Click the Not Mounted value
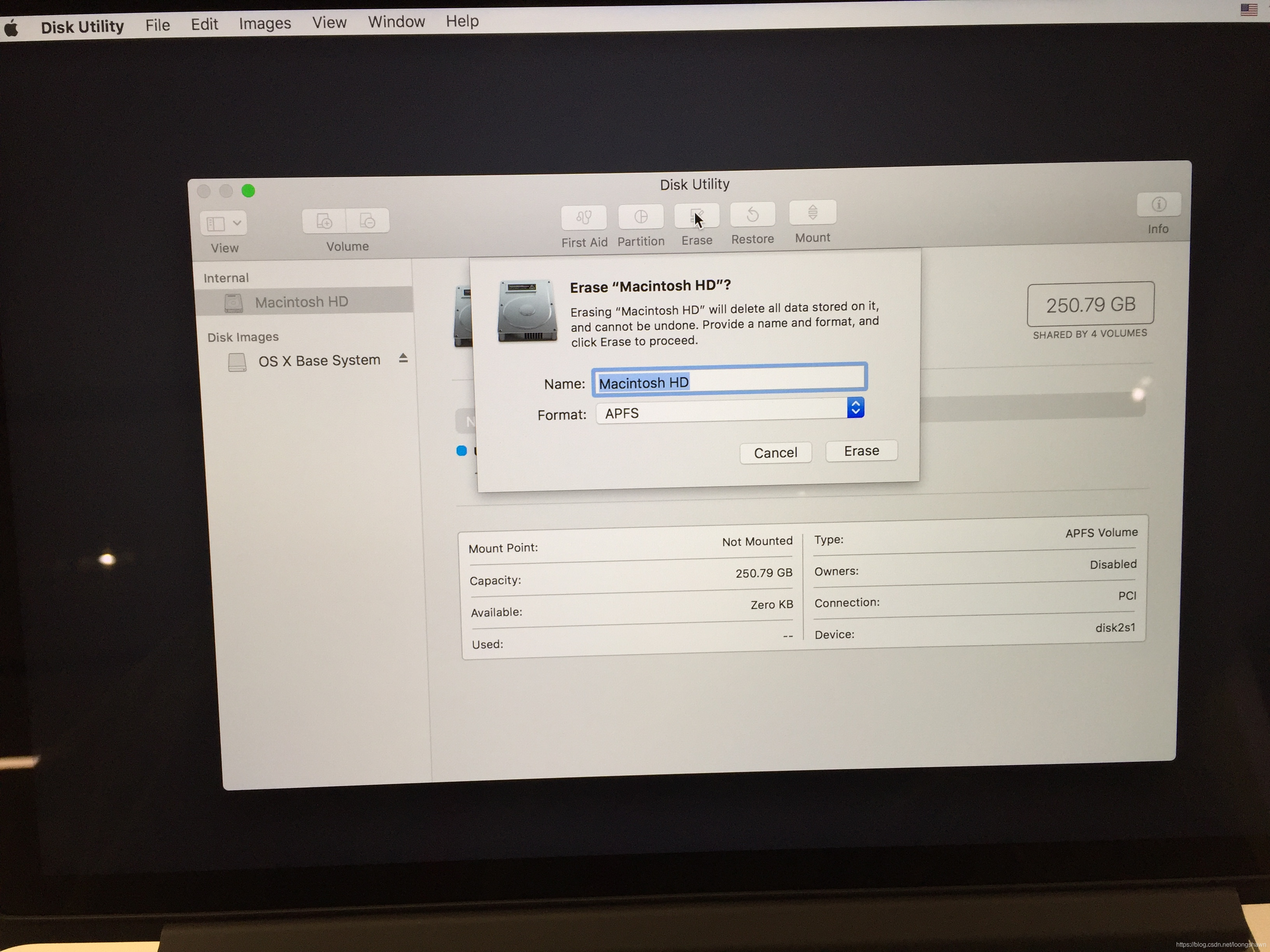Image resolution: width=1270 pixels, height=952 pixels. click(x=757, y=541)
